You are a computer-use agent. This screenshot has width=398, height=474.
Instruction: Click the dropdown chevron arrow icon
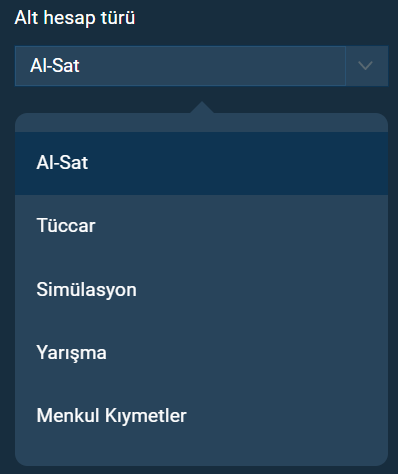365,66
